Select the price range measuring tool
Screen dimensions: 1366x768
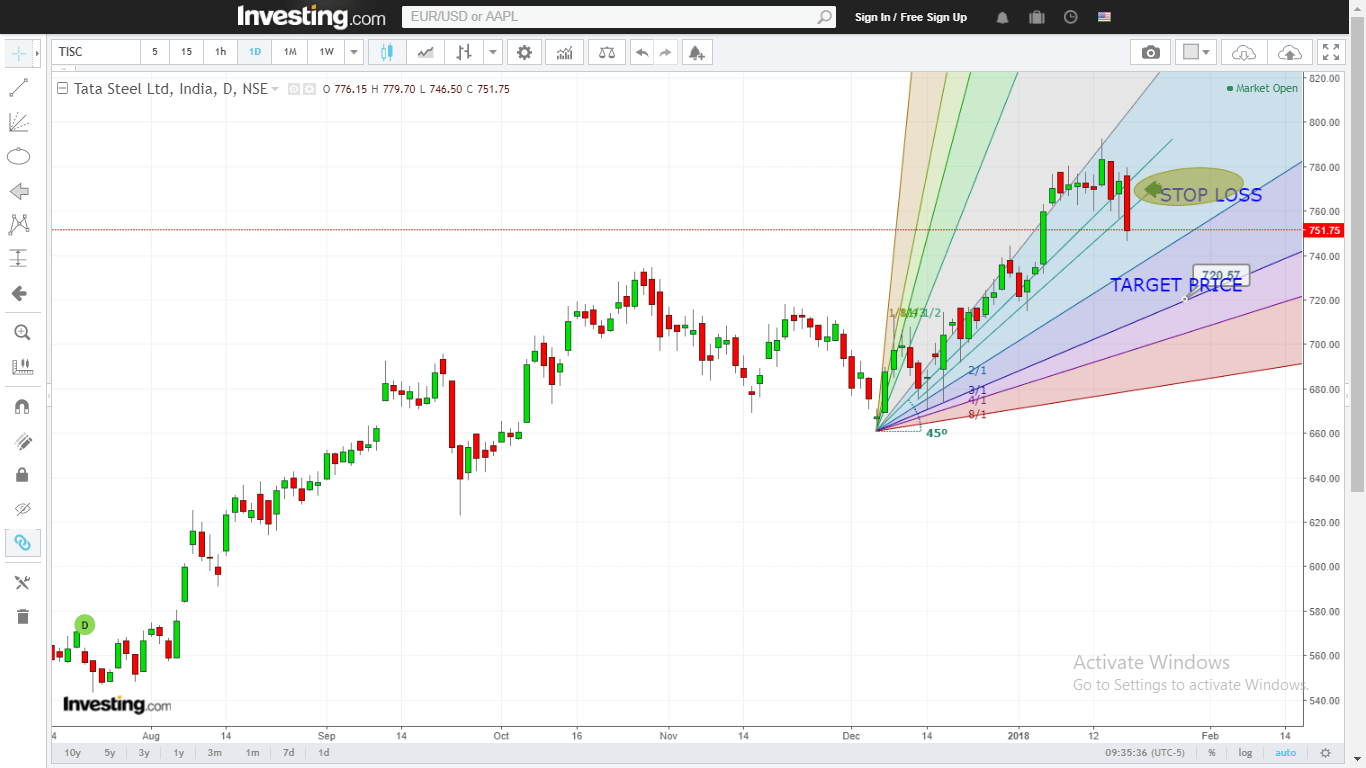[x=18, y=258]
